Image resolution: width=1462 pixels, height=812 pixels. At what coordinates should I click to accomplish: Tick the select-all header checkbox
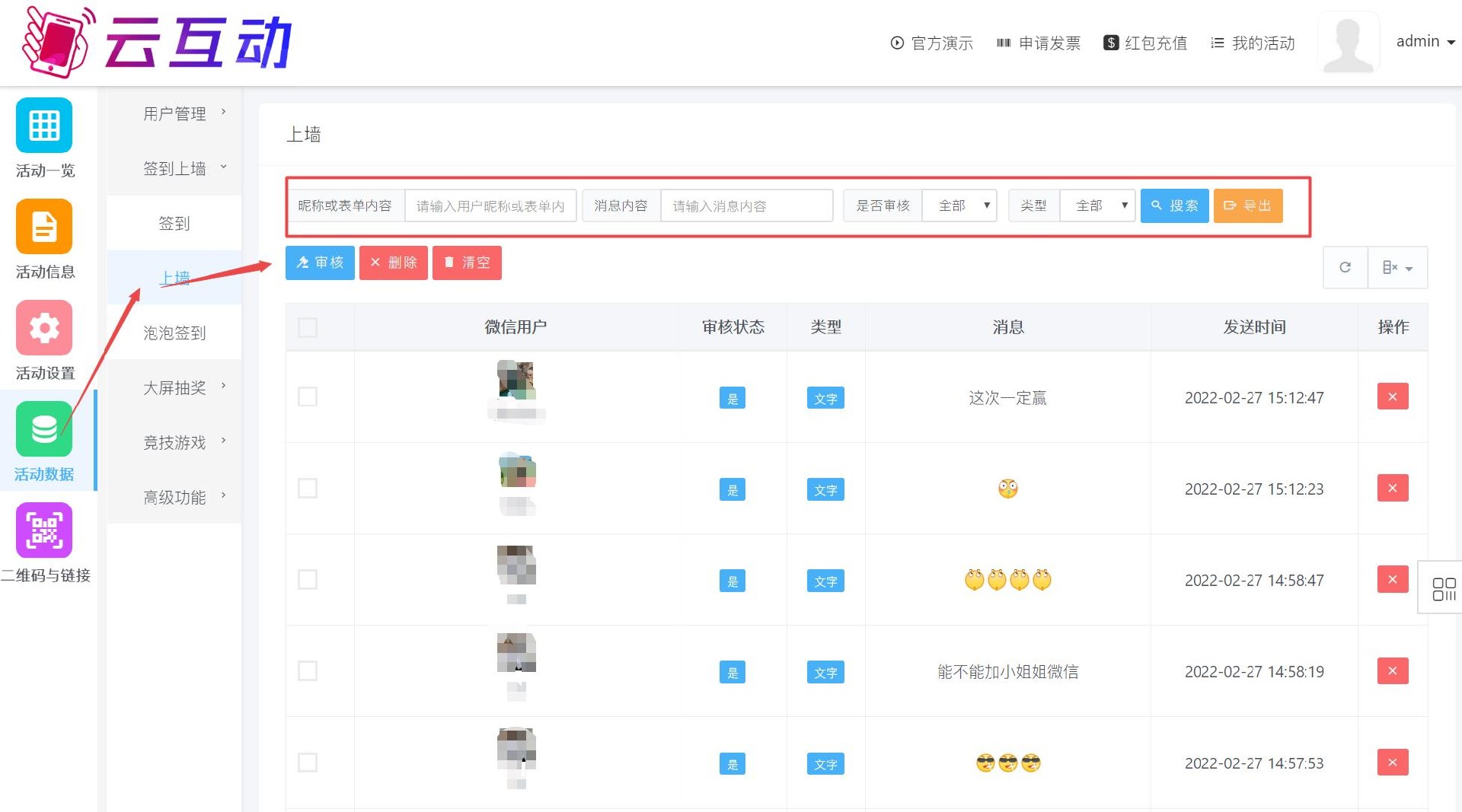click(x=308, y=327)
